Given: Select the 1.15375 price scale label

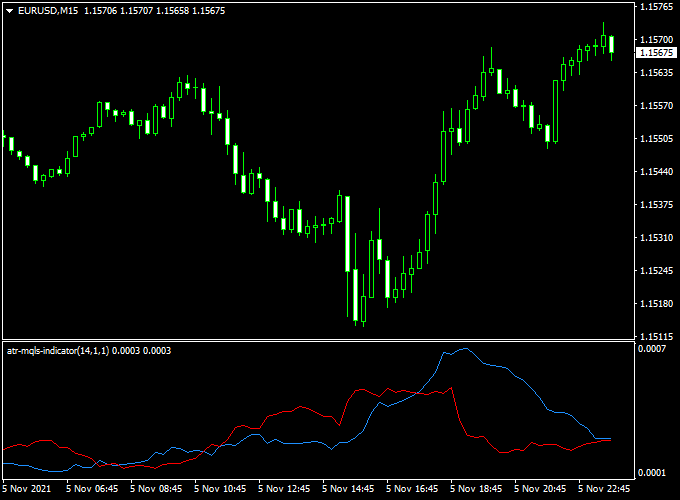Looking at the screenshot, I should pos(657,204).
